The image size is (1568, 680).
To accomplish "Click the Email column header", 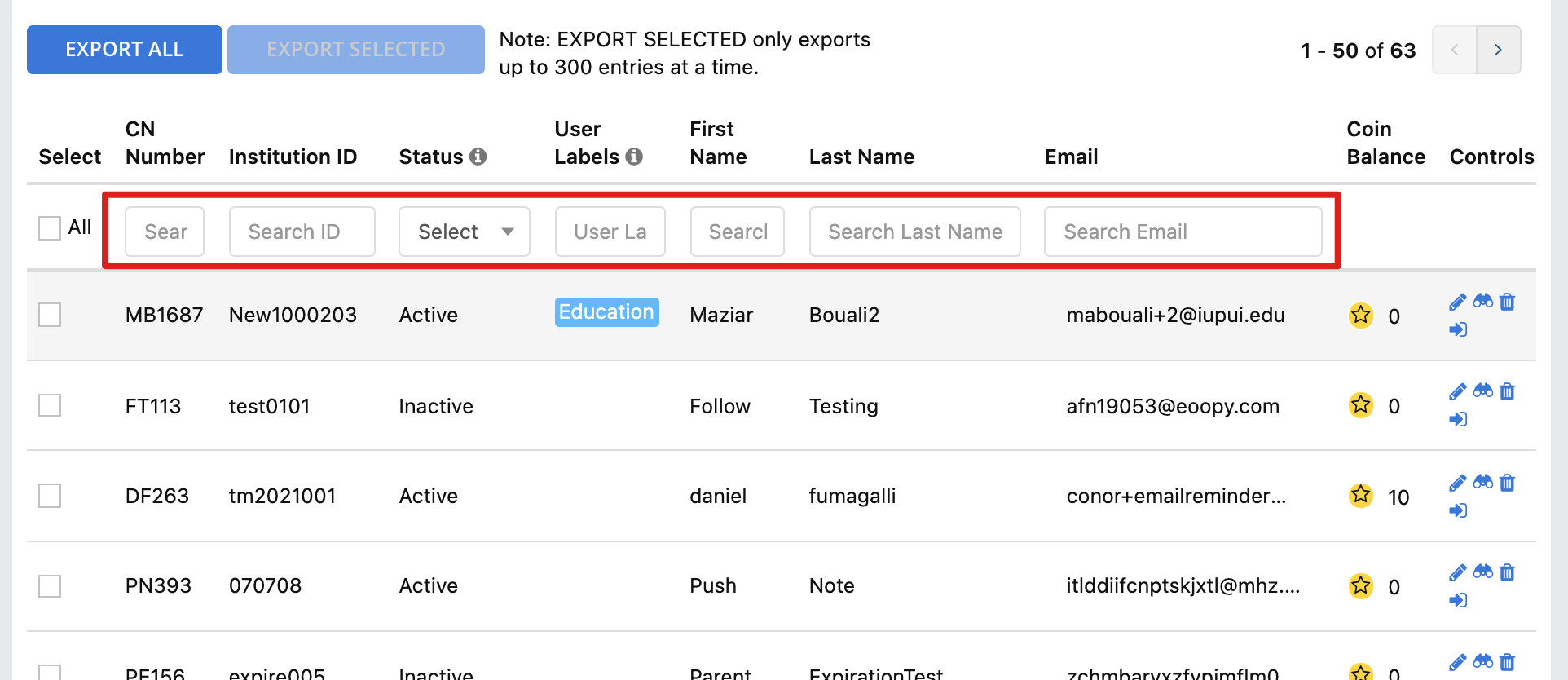I will [x=1071, y=157].
